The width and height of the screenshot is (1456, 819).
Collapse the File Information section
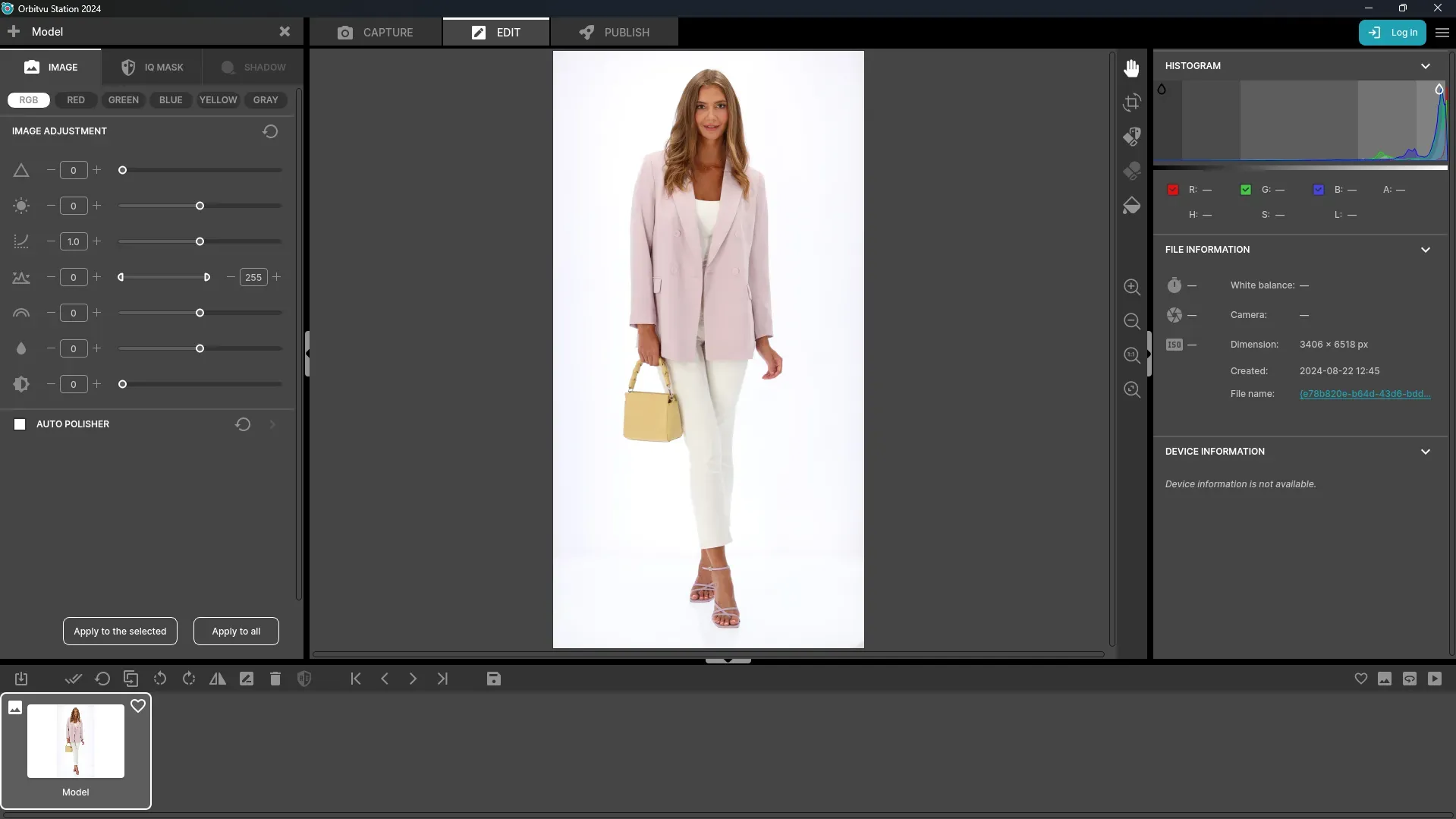1425,250
